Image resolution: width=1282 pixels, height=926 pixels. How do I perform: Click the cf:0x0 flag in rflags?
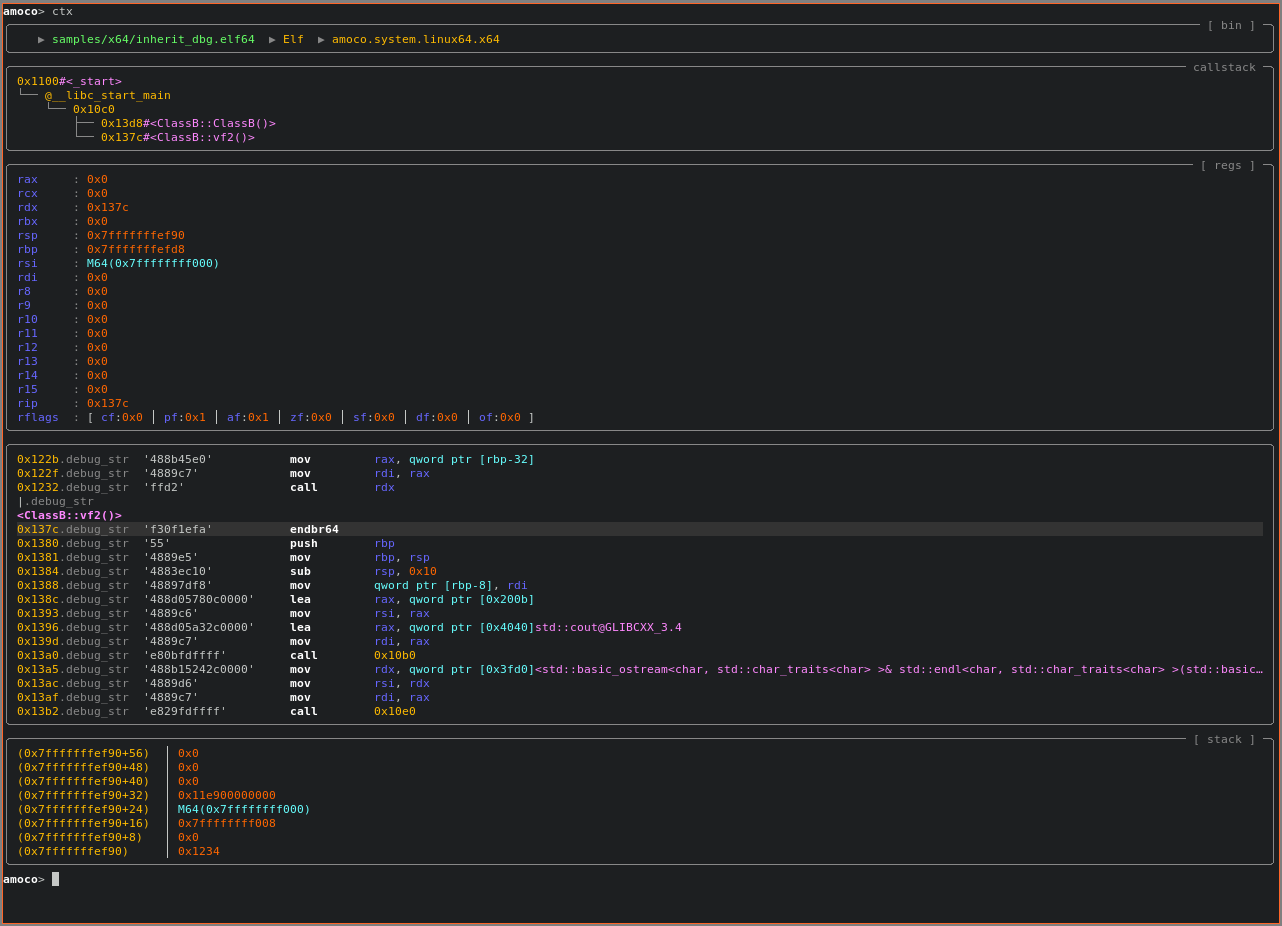122,418
